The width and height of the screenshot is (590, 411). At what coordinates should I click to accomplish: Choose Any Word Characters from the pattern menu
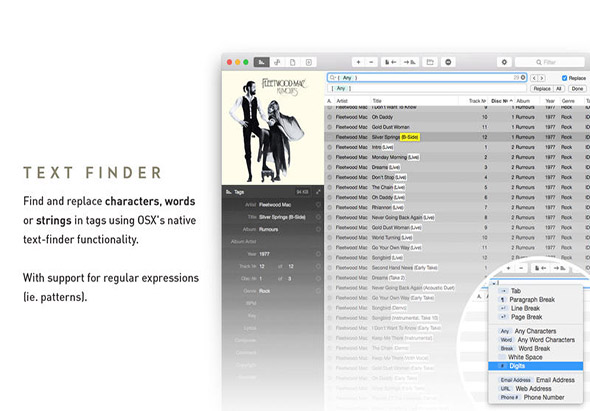(535, 340)
